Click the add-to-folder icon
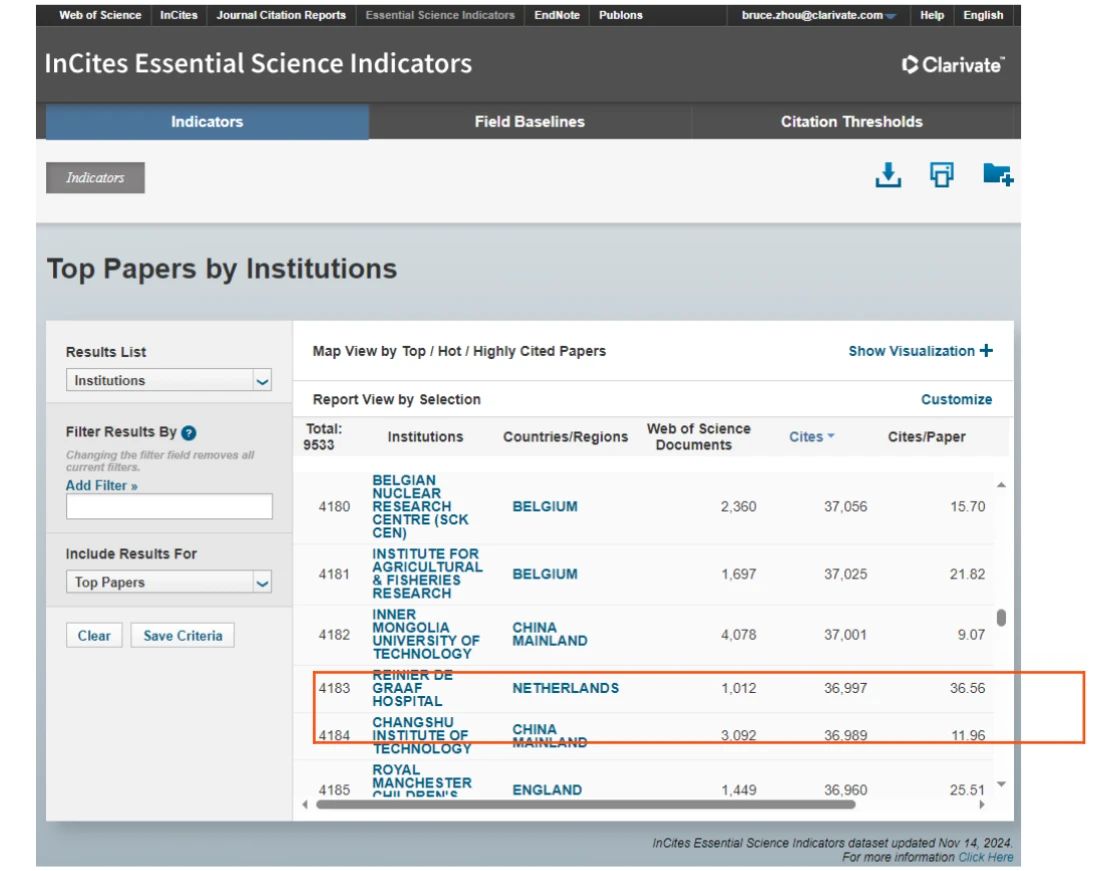Screen dimensions: 1099x871 997,175
